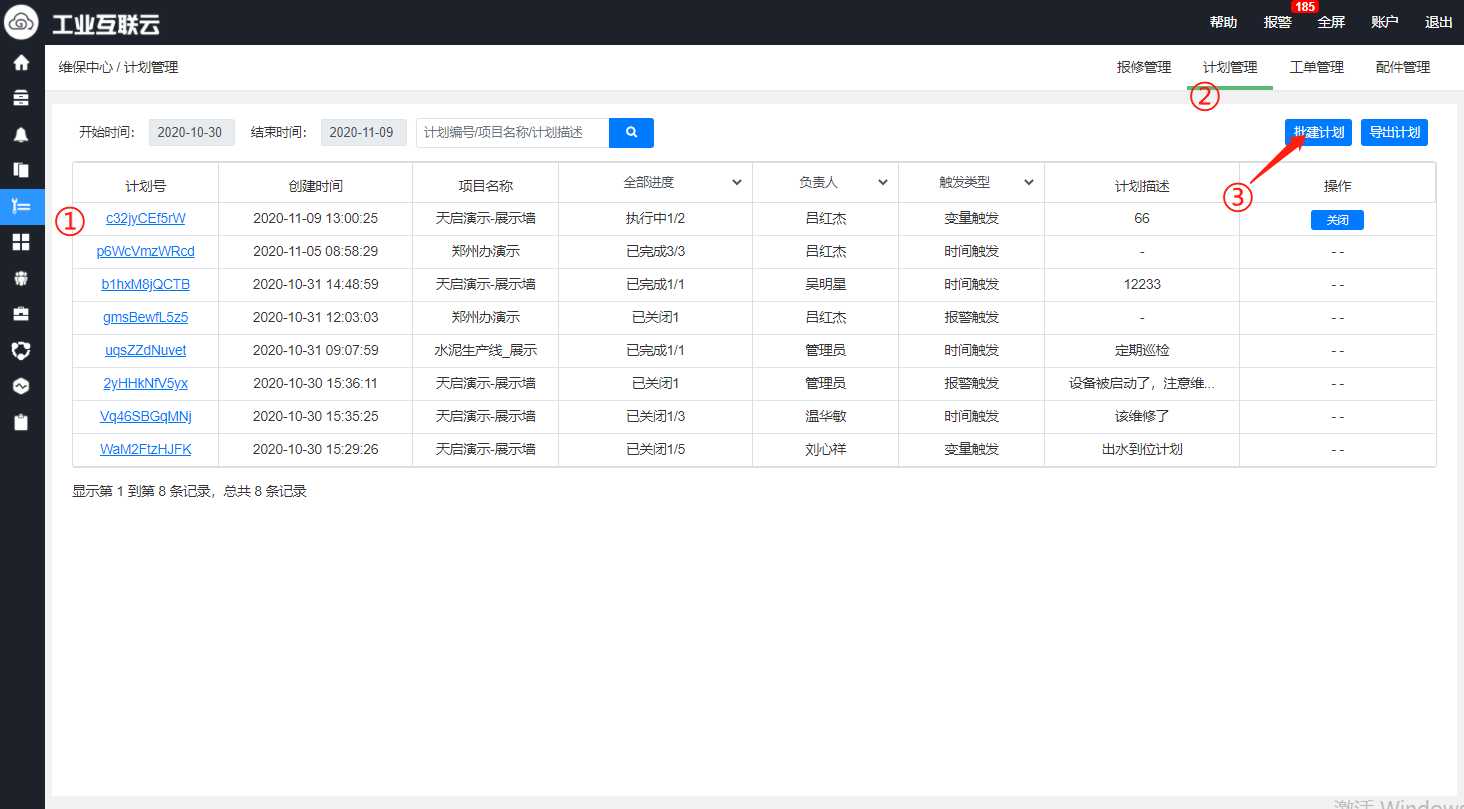Viewport: 1464px width, 809px height.
Task: Click the 已关闭1/3 progress cell
Action: [x=656, y=417]
